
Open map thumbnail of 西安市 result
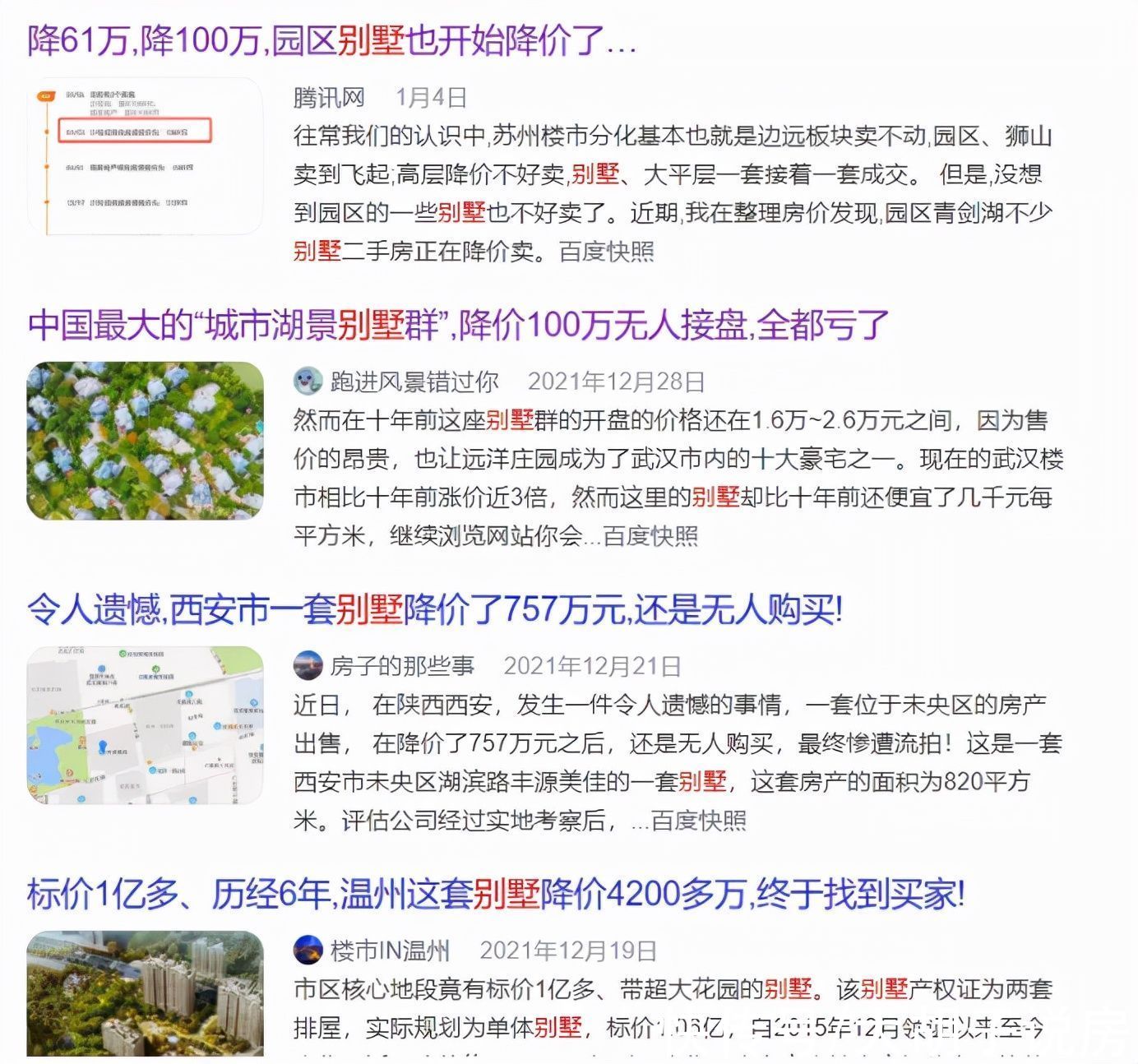[x=146, y=725]
